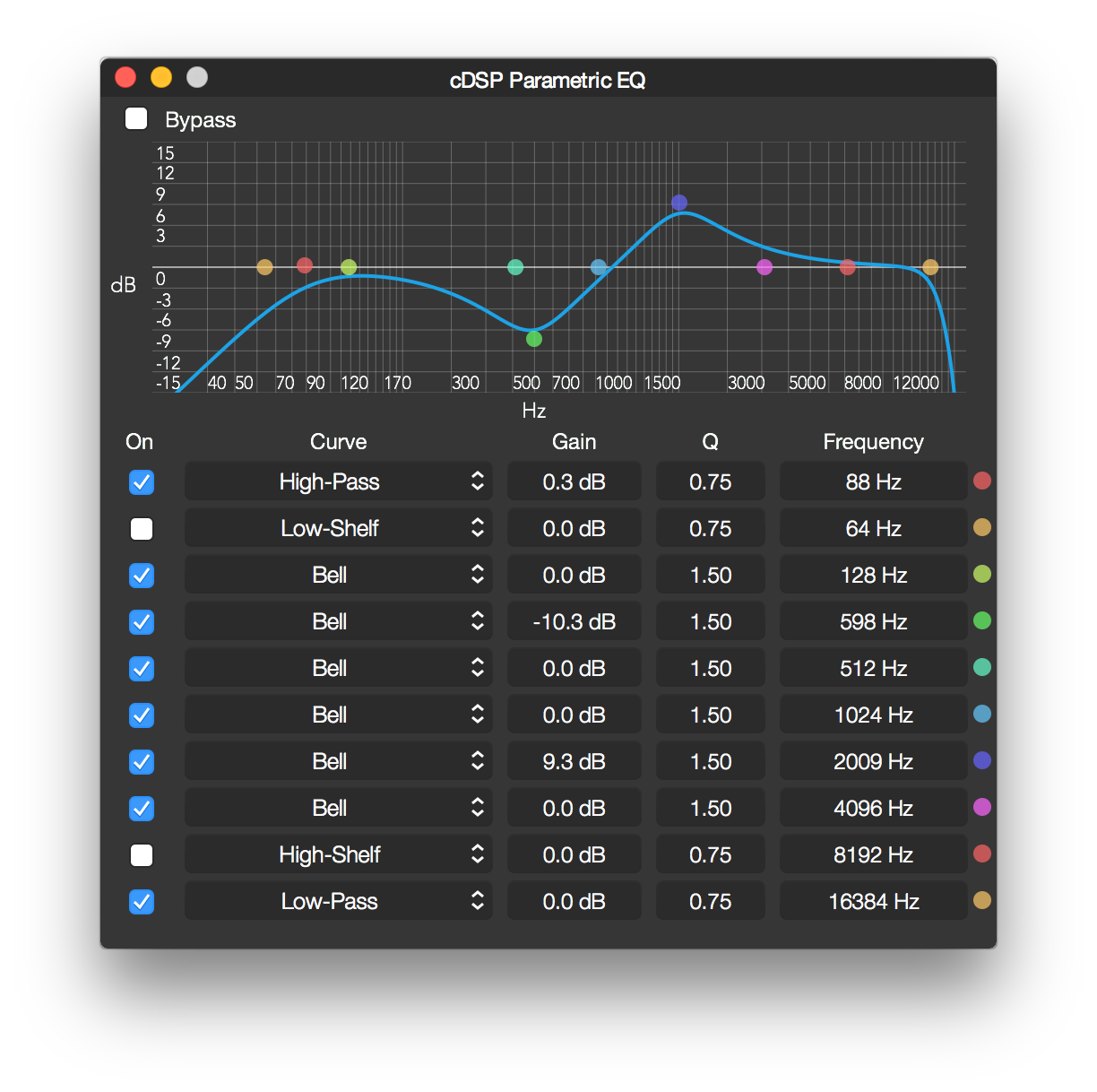Click the gain field showing 9.3 dB
Image resolution: width=1097 pixels, height=1092 pixels.
tap(574, 761)
